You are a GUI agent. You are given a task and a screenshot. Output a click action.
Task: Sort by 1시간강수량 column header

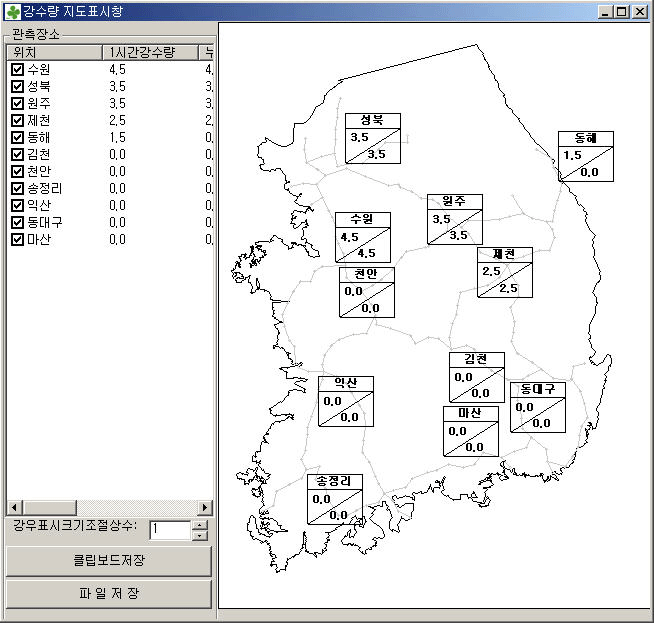(152, 52)
